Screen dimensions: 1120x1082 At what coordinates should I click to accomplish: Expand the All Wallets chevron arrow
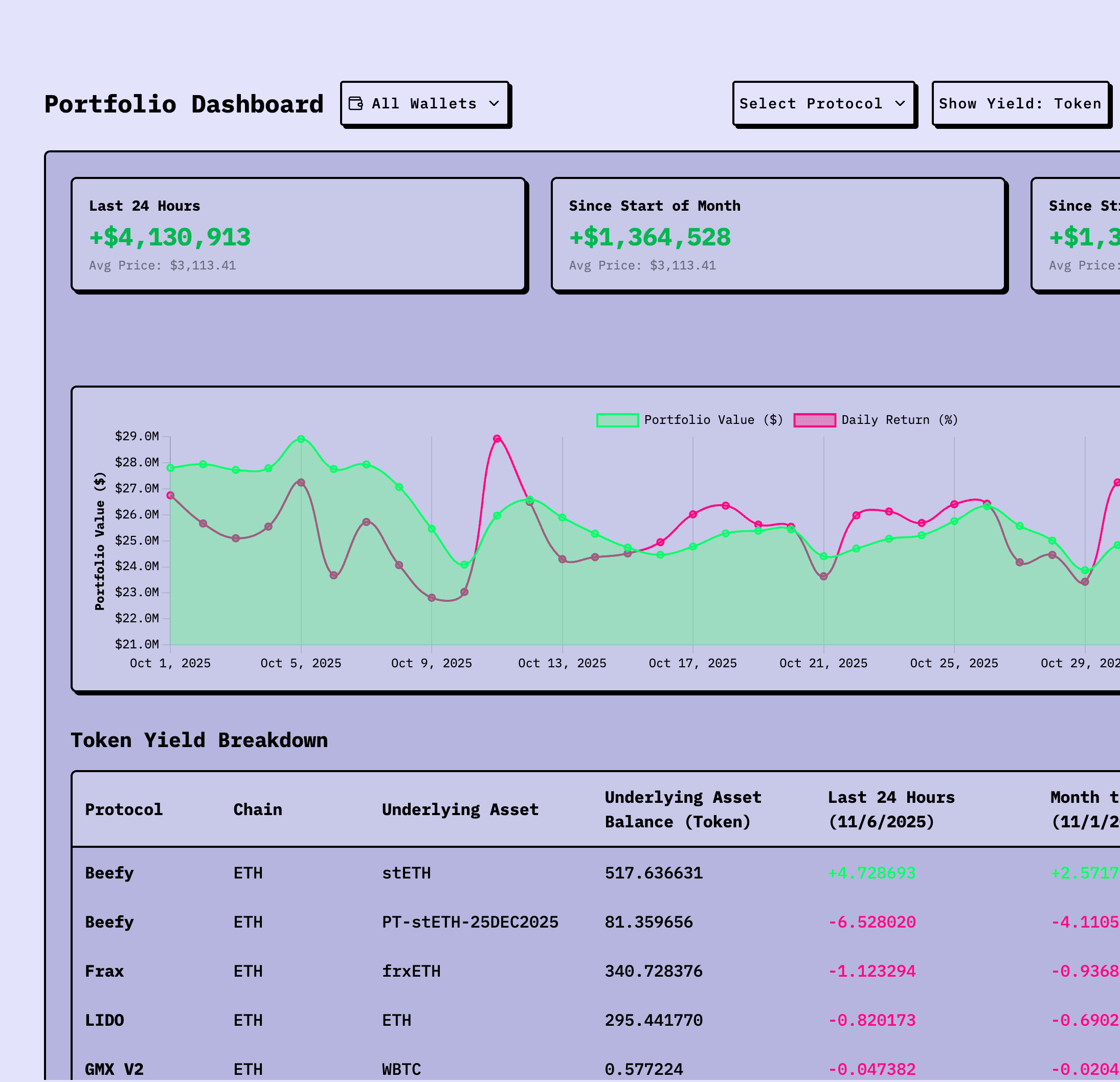494,104
